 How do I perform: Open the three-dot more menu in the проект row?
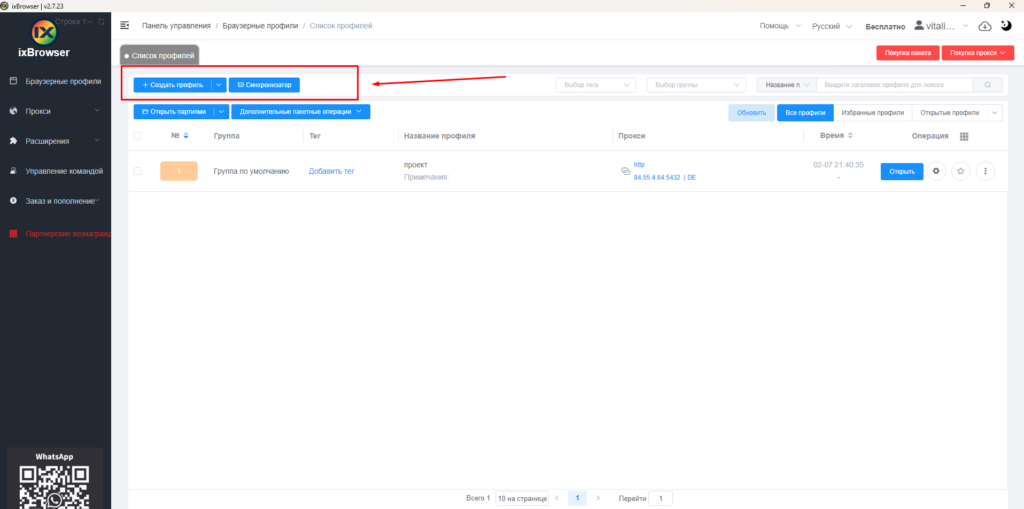[985, 171]
